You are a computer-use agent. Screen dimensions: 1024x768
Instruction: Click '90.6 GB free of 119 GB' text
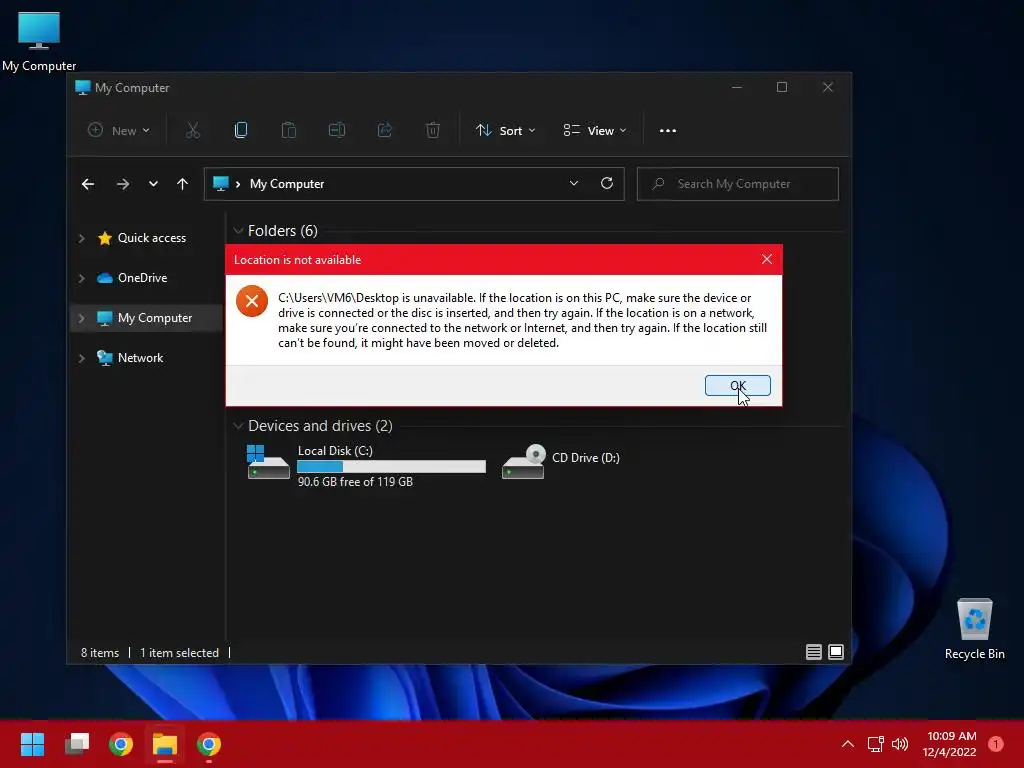point(355,482)
